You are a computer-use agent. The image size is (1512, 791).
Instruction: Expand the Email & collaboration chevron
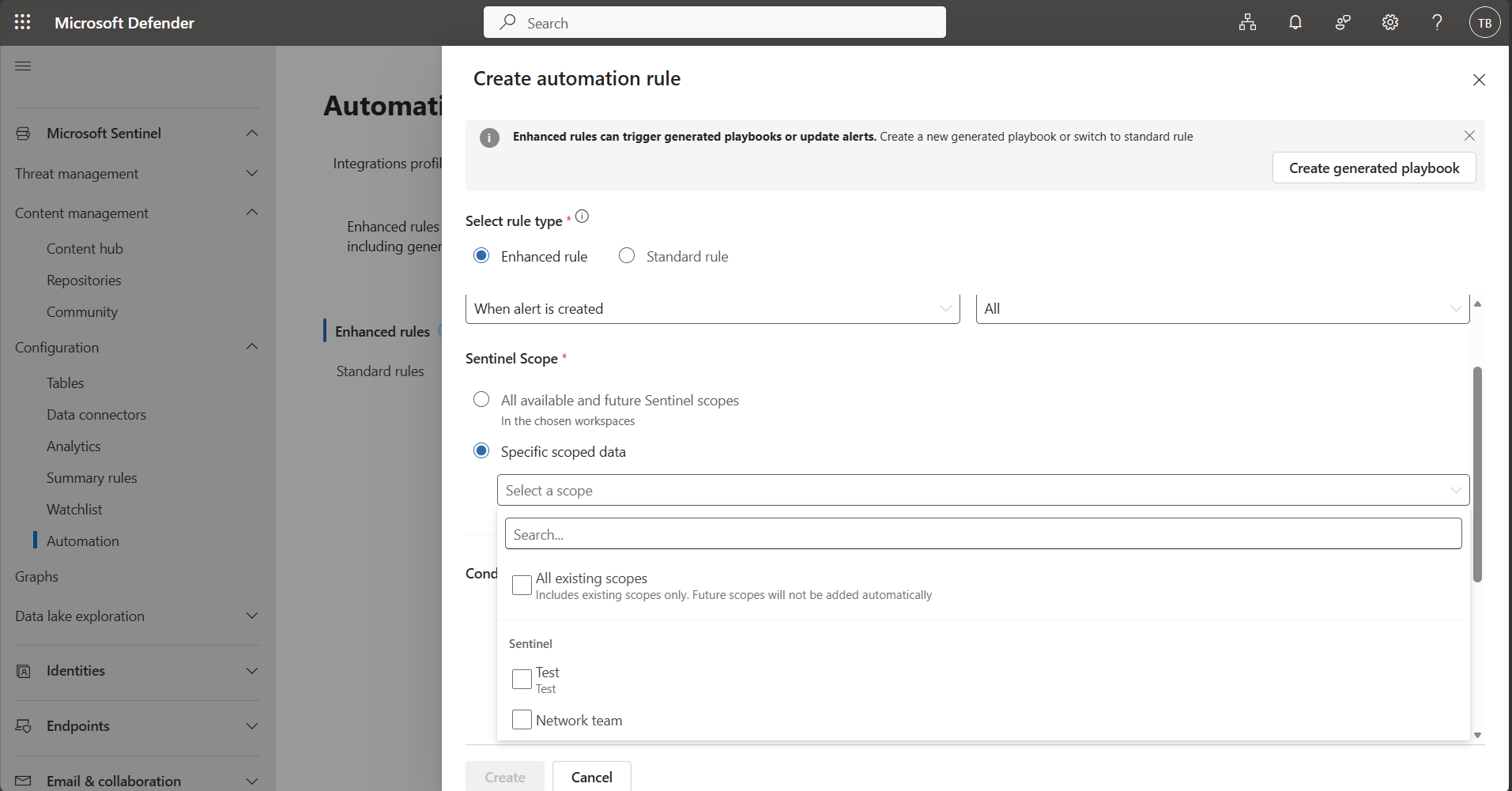[x=252, y=781]
